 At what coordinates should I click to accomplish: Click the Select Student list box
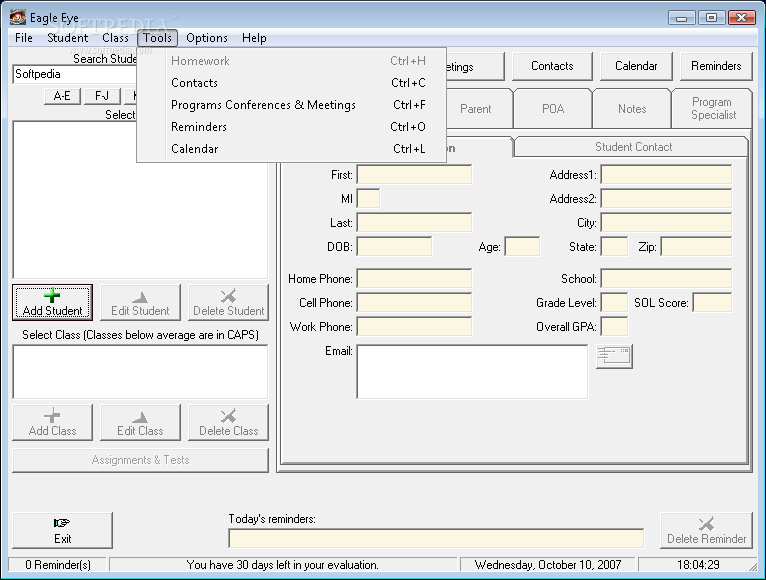140,200
